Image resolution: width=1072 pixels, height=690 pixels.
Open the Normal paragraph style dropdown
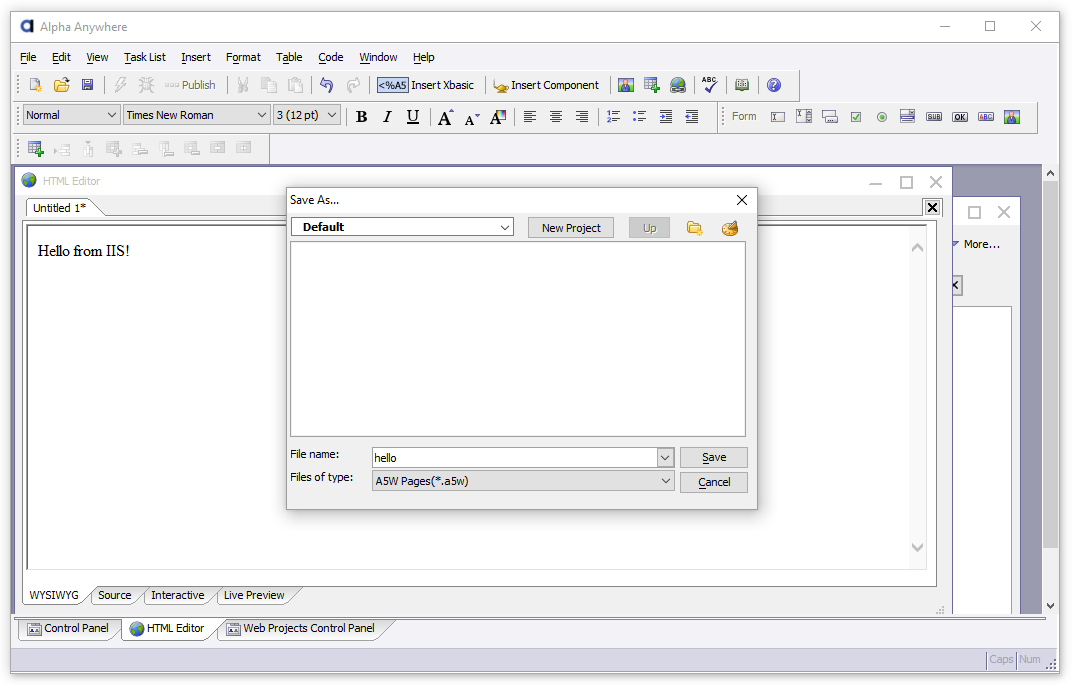(72, 115)
